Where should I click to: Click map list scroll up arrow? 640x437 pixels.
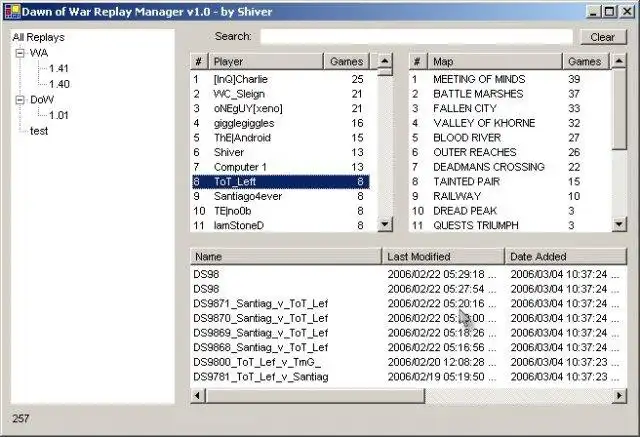619,61
